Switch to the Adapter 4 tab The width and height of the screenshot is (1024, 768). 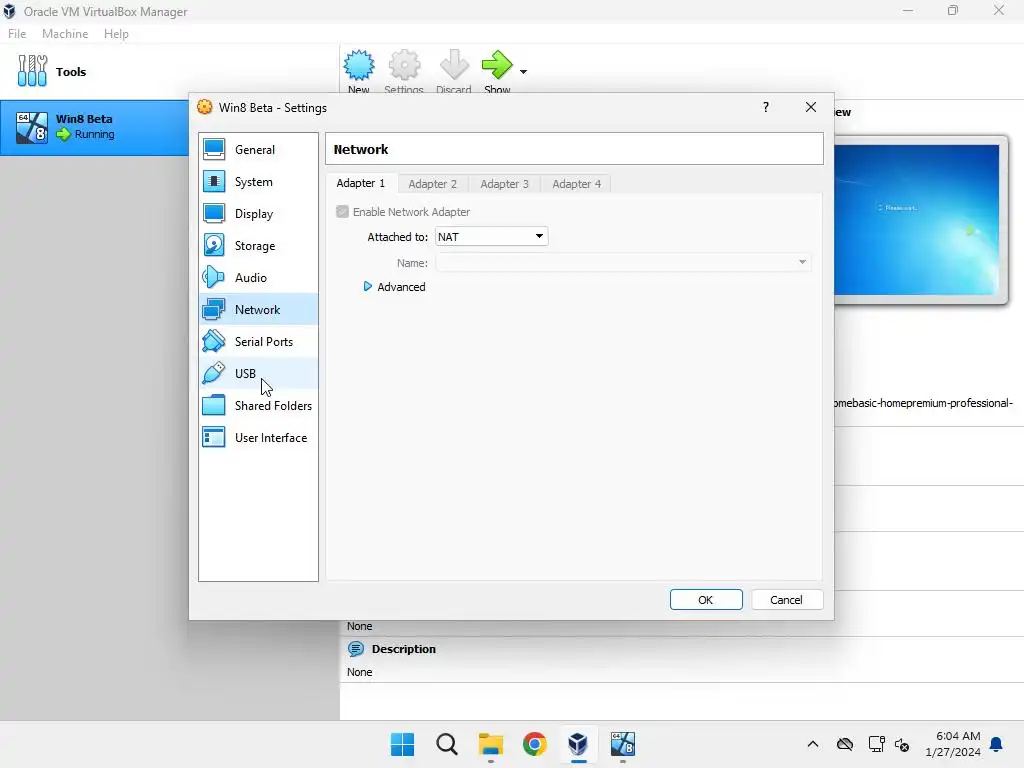click(x=577, y=184)
